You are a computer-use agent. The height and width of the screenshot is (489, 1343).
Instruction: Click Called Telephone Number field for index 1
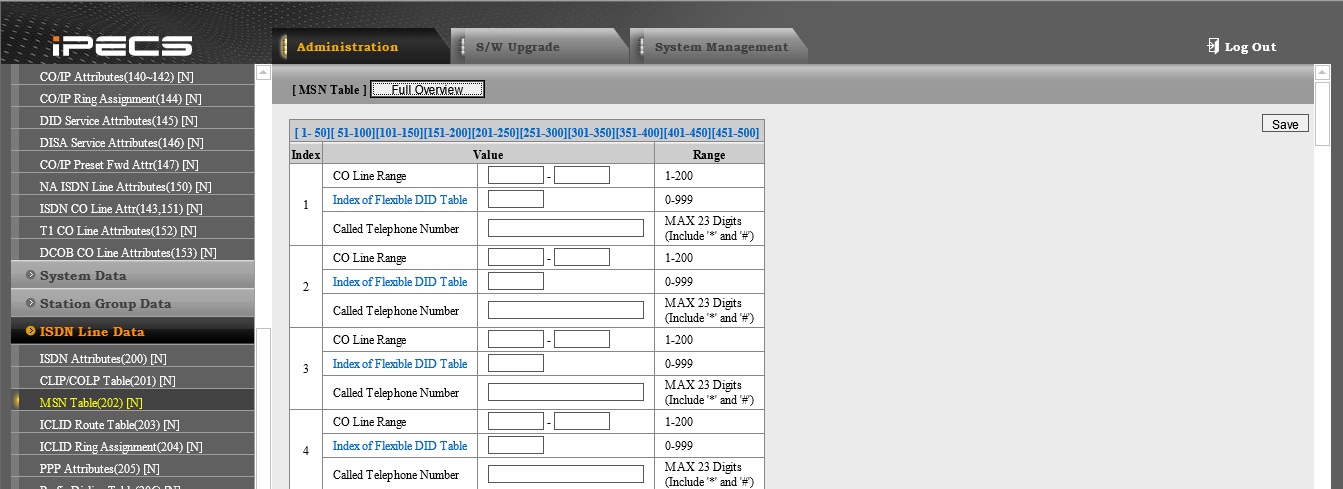(565, 228)
